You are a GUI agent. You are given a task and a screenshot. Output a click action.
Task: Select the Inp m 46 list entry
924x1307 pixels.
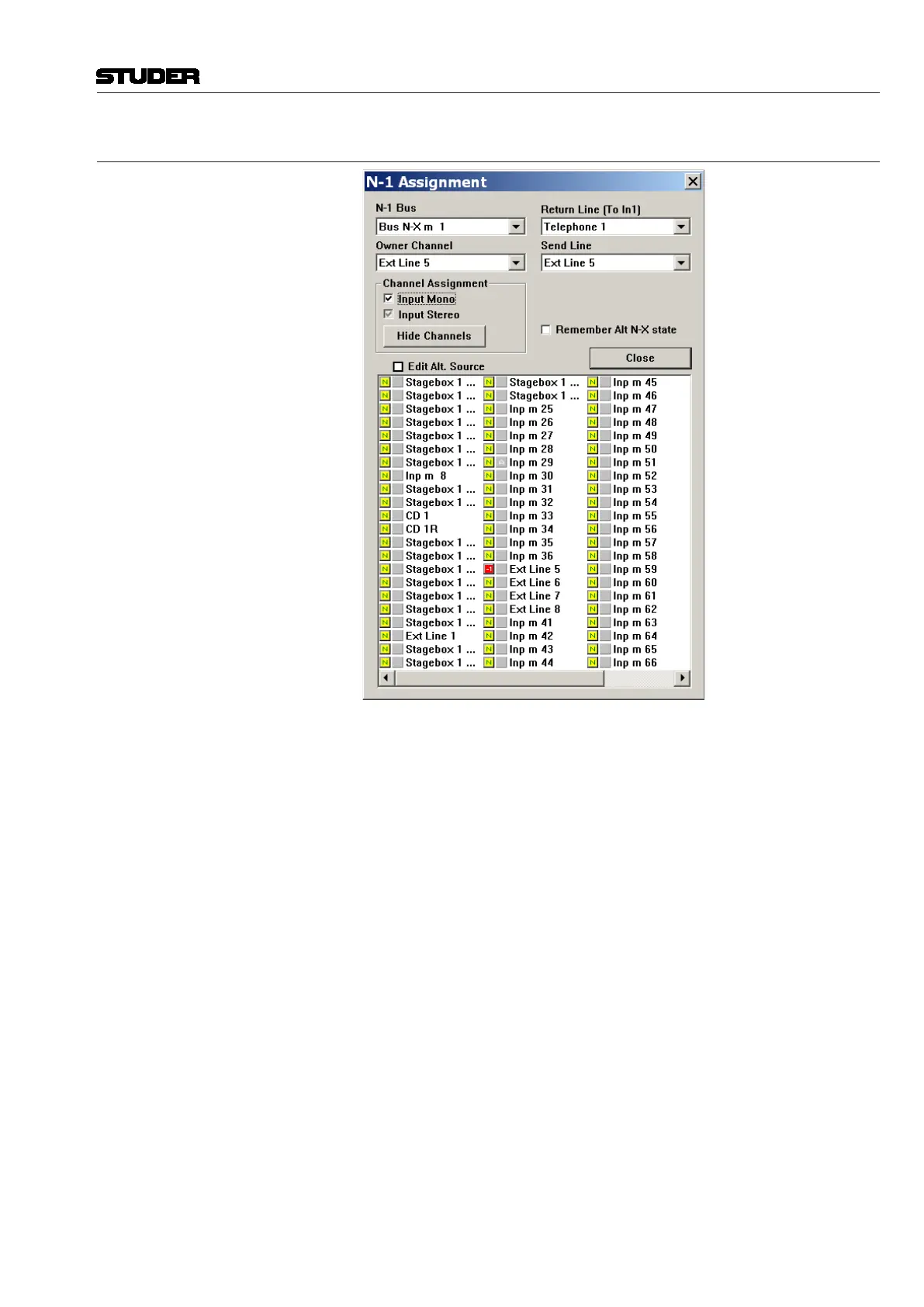(635, 396)
